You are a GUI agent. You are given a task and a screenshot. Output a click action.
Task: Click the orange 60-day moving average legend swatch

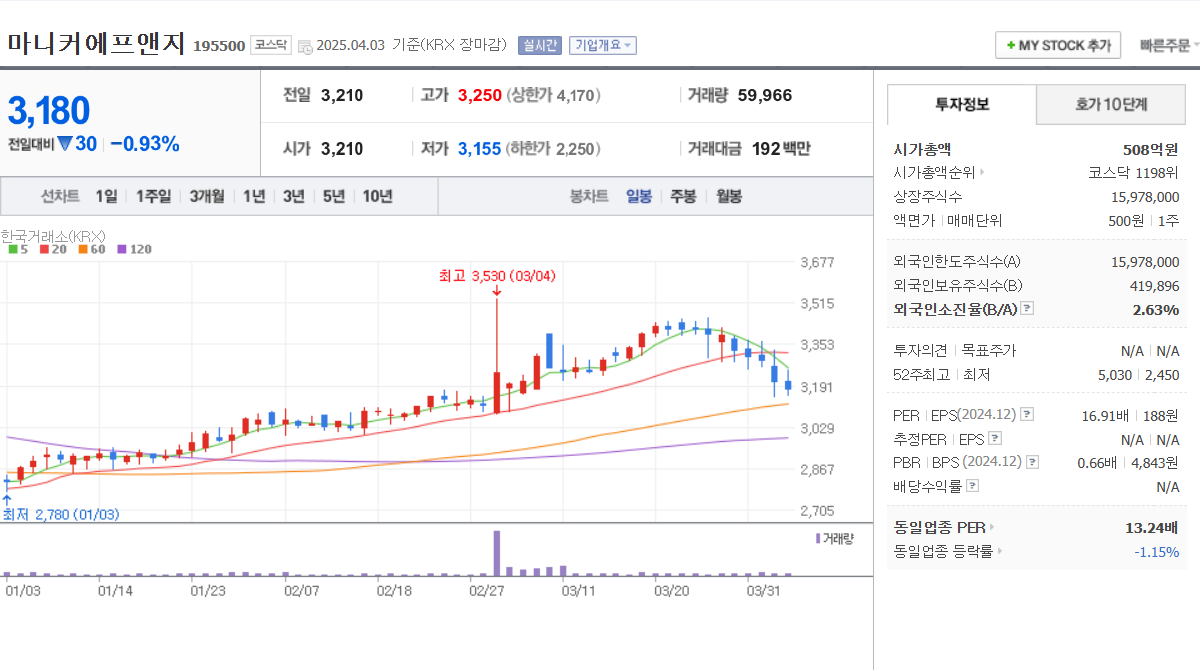click(x=82, y=249)
